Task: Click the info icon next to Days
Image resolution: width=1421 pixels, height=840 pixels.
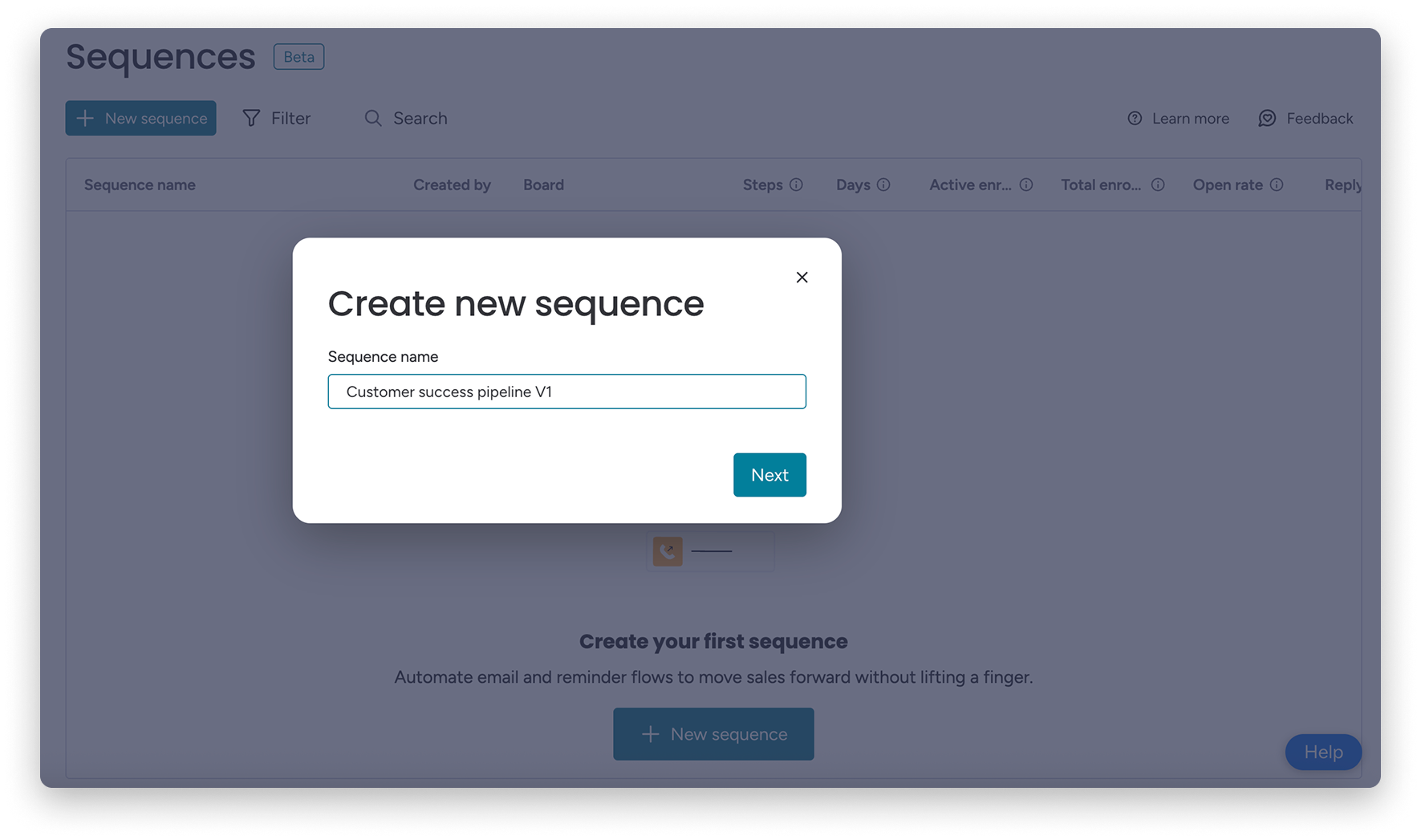Action: pos(883,185)
